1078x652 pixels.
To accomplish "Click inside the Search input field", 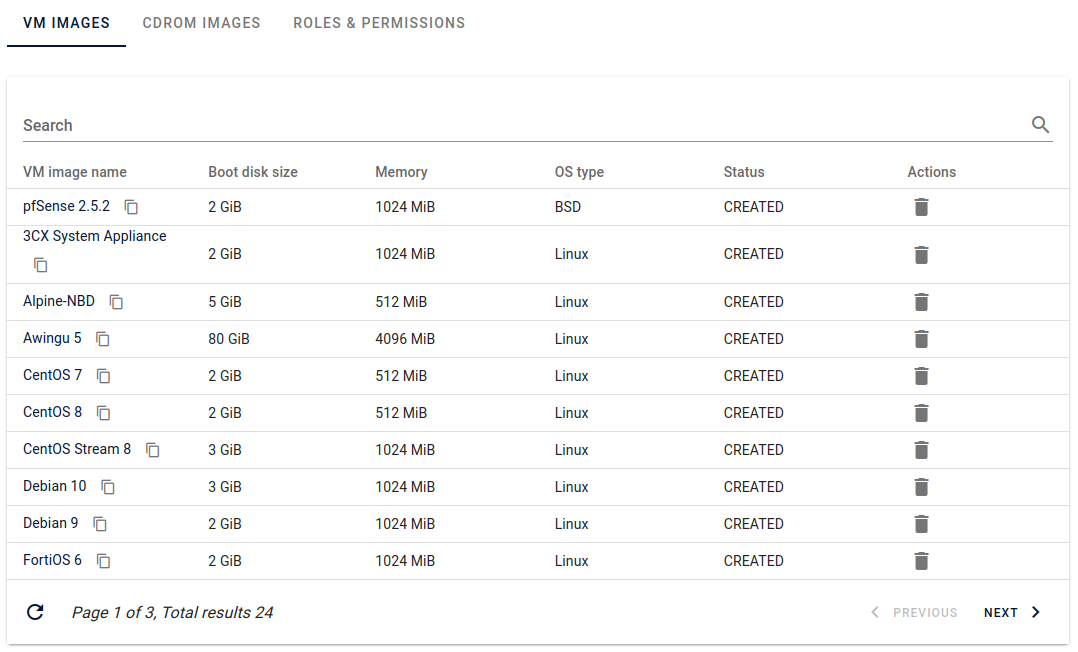I will coord(400,125).
